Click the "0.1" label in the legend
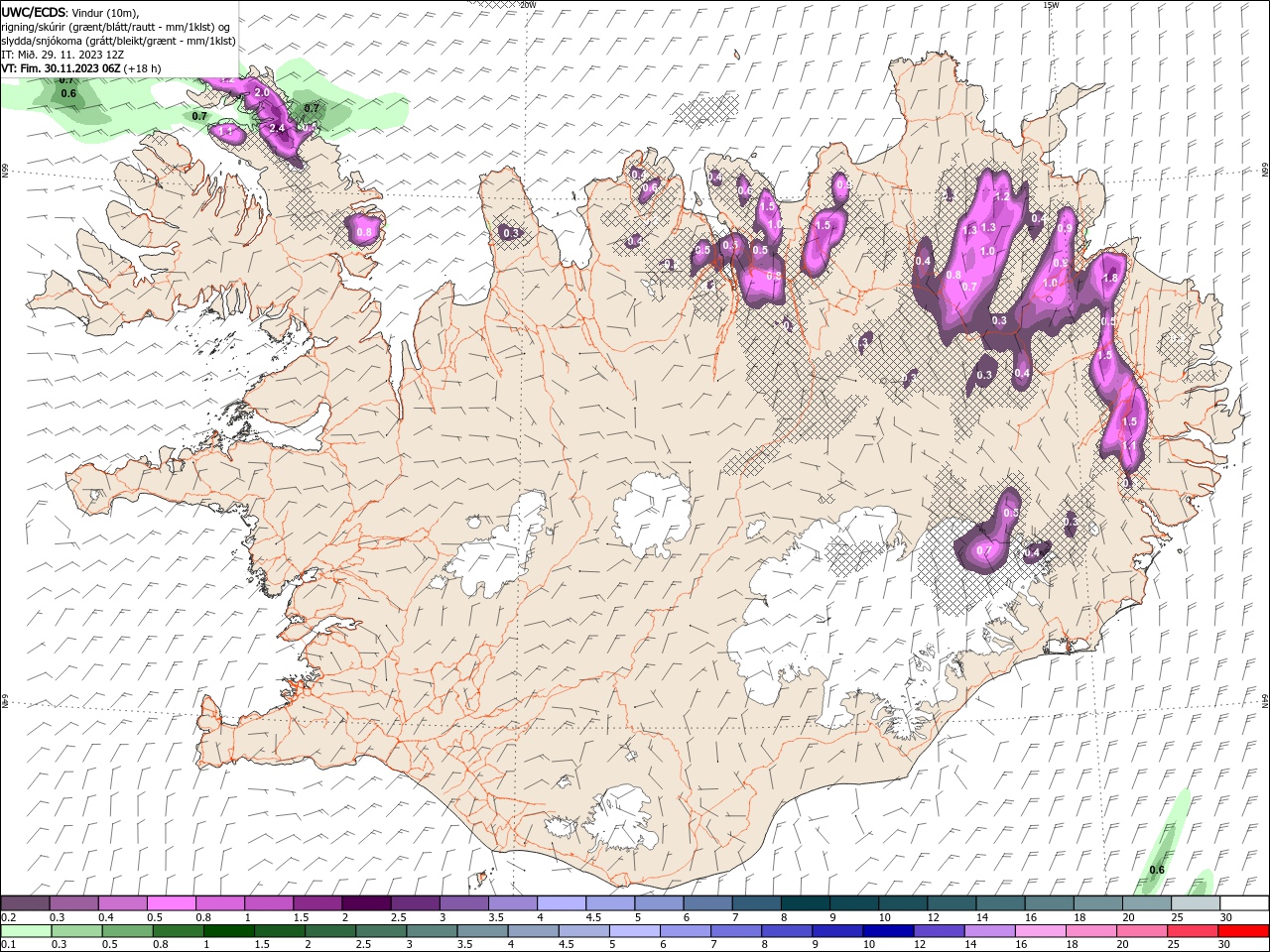Screen dimensions: 1270x952 (8, 945)
